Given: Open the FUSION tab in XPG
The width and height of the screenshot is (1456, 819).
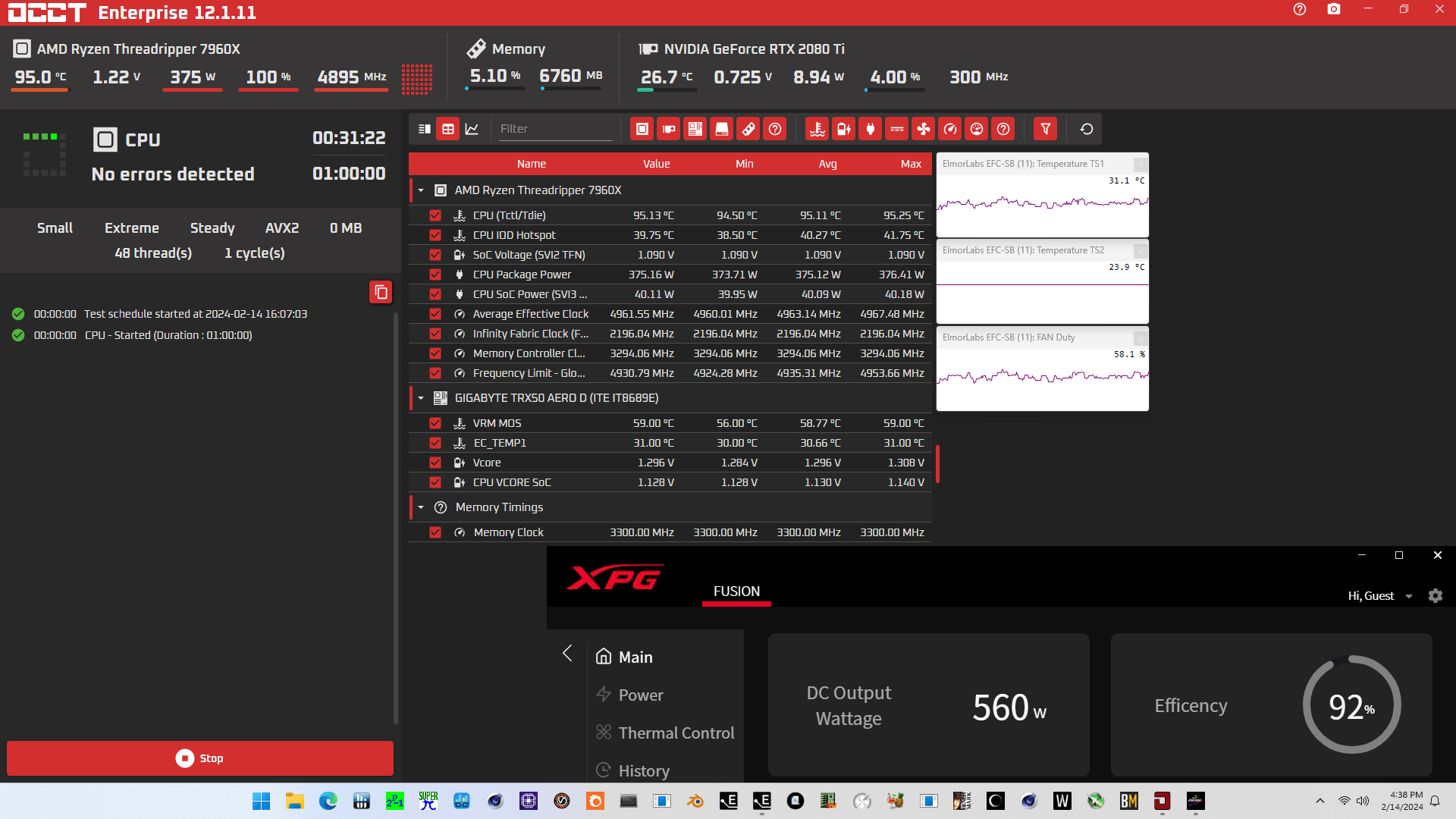Looking at the screenshot, I should point(736,591).
